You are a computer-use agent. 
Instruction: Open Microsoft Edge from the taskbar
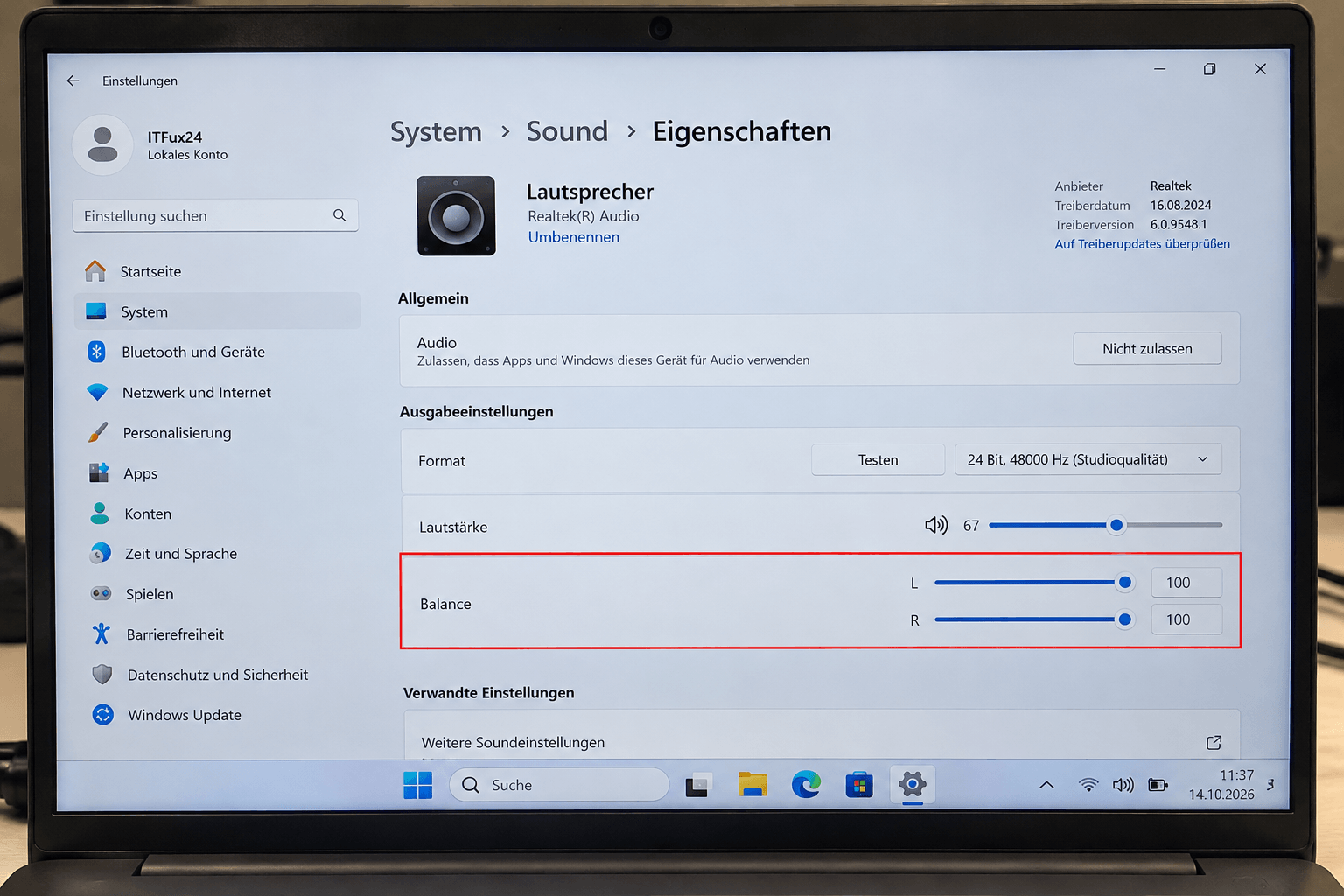806,785
